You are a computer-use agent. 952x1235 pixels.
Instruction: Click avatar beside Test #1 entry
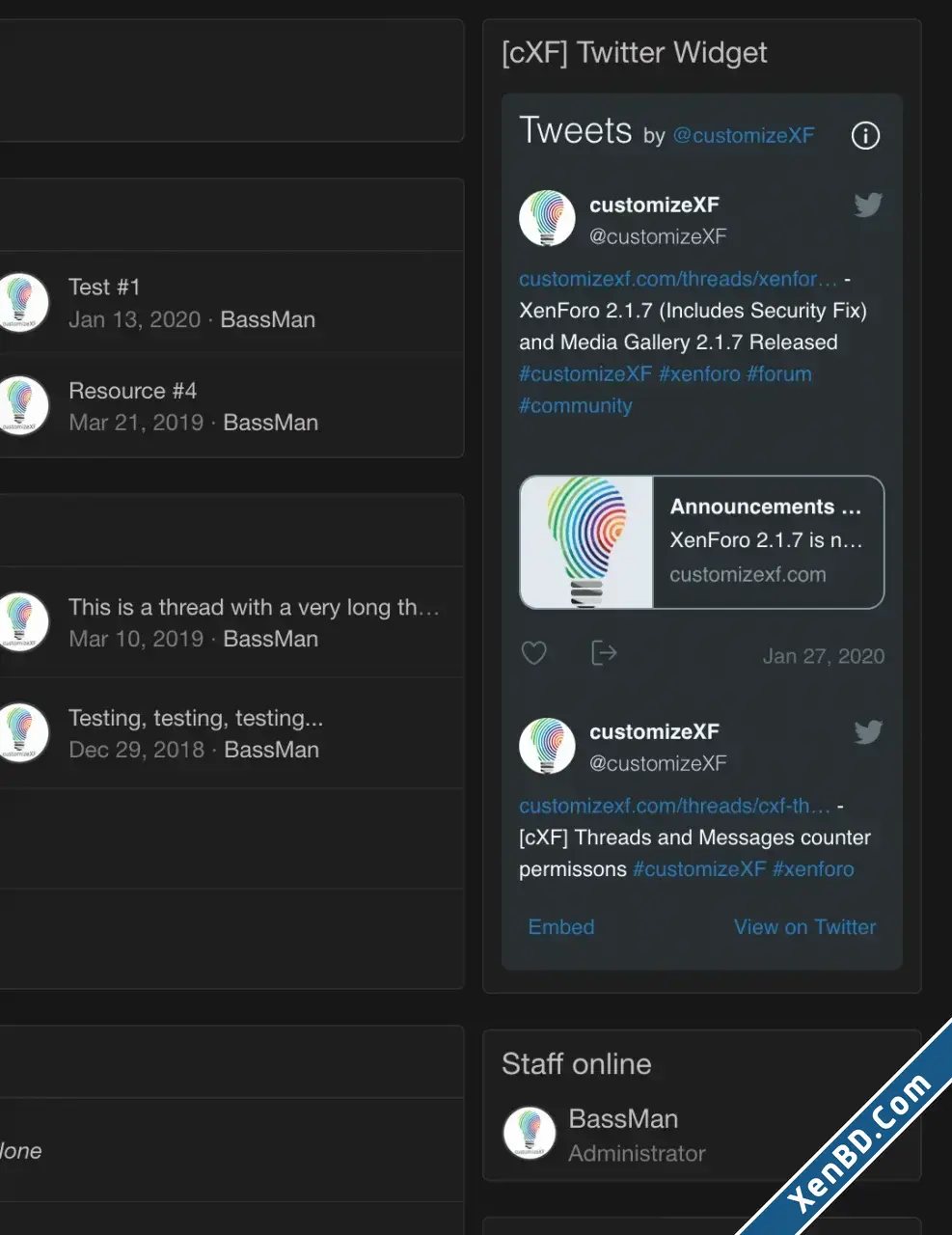pyautogui.click(x=21, y=302)
